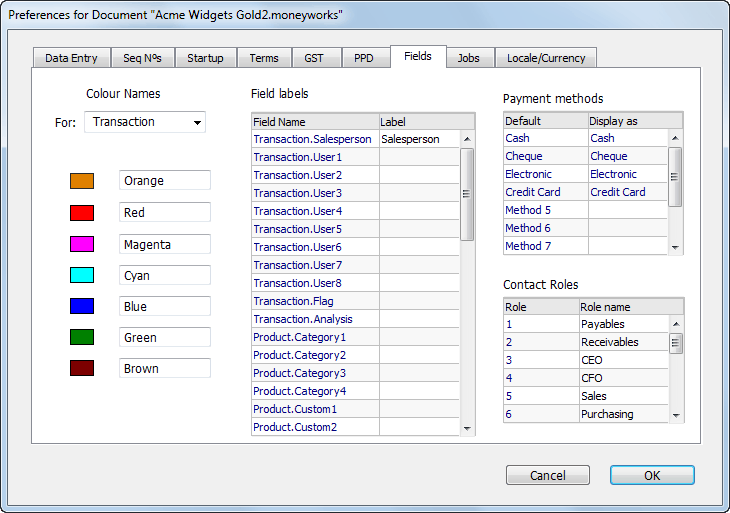The image size is (730, 513).
Task: Click the Field labels scroll down arrow
Action: click(467, 428)
